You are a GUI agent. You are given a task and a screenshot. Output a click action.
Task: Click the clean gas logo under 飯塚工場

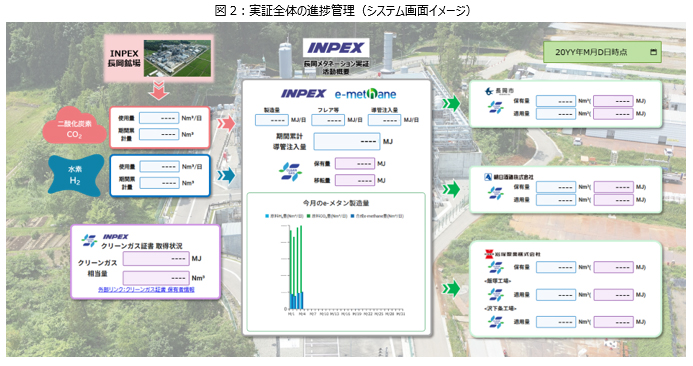[x=495, y=295]
